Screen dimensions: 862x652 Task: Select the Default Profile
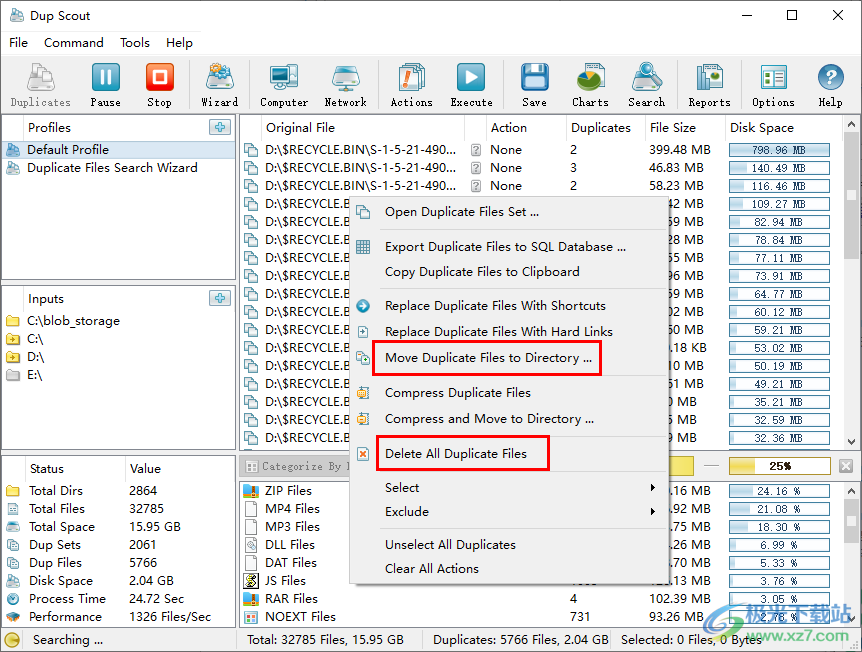119,150
